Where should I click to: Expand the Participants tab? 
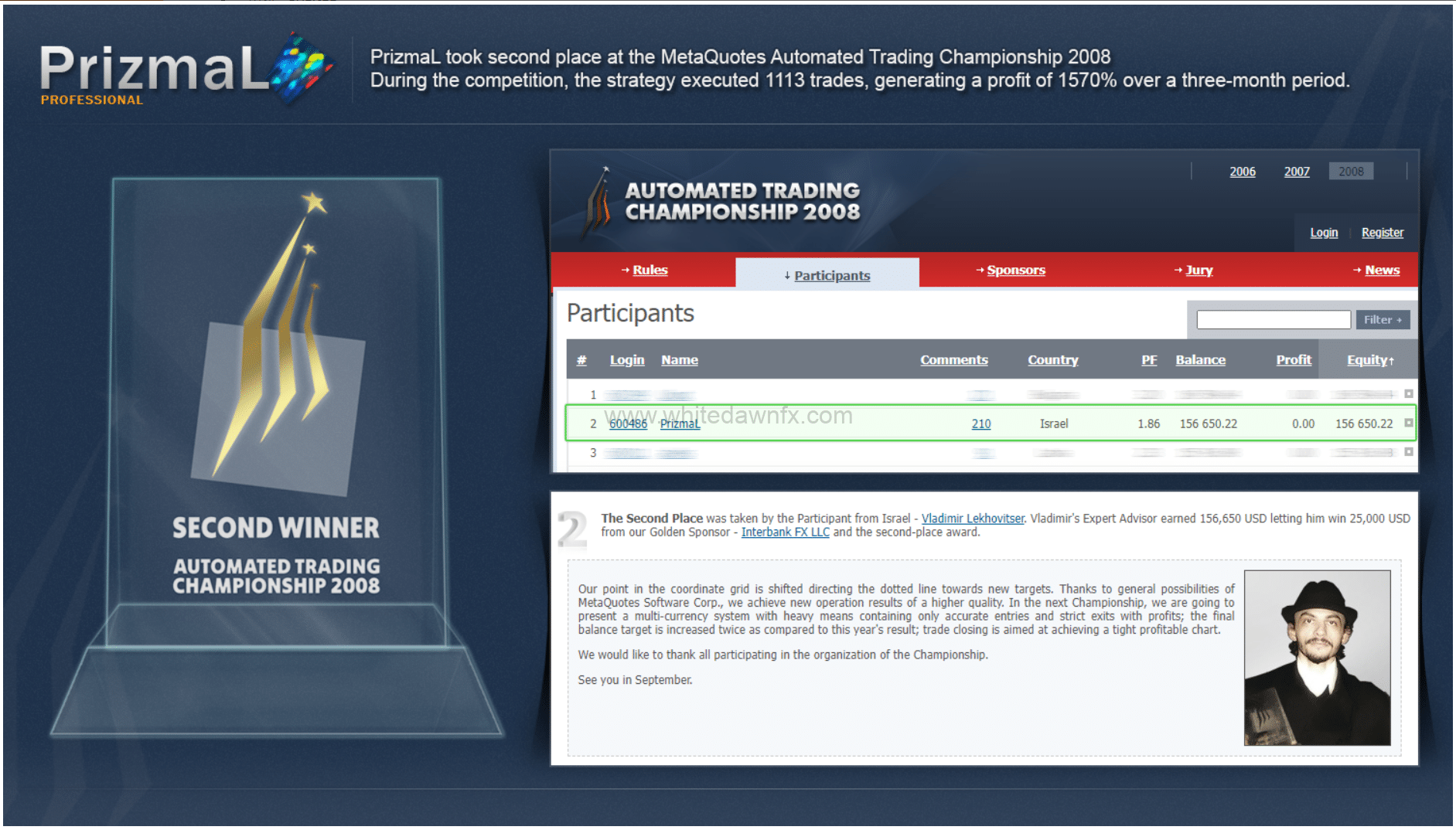coord(831,275)
